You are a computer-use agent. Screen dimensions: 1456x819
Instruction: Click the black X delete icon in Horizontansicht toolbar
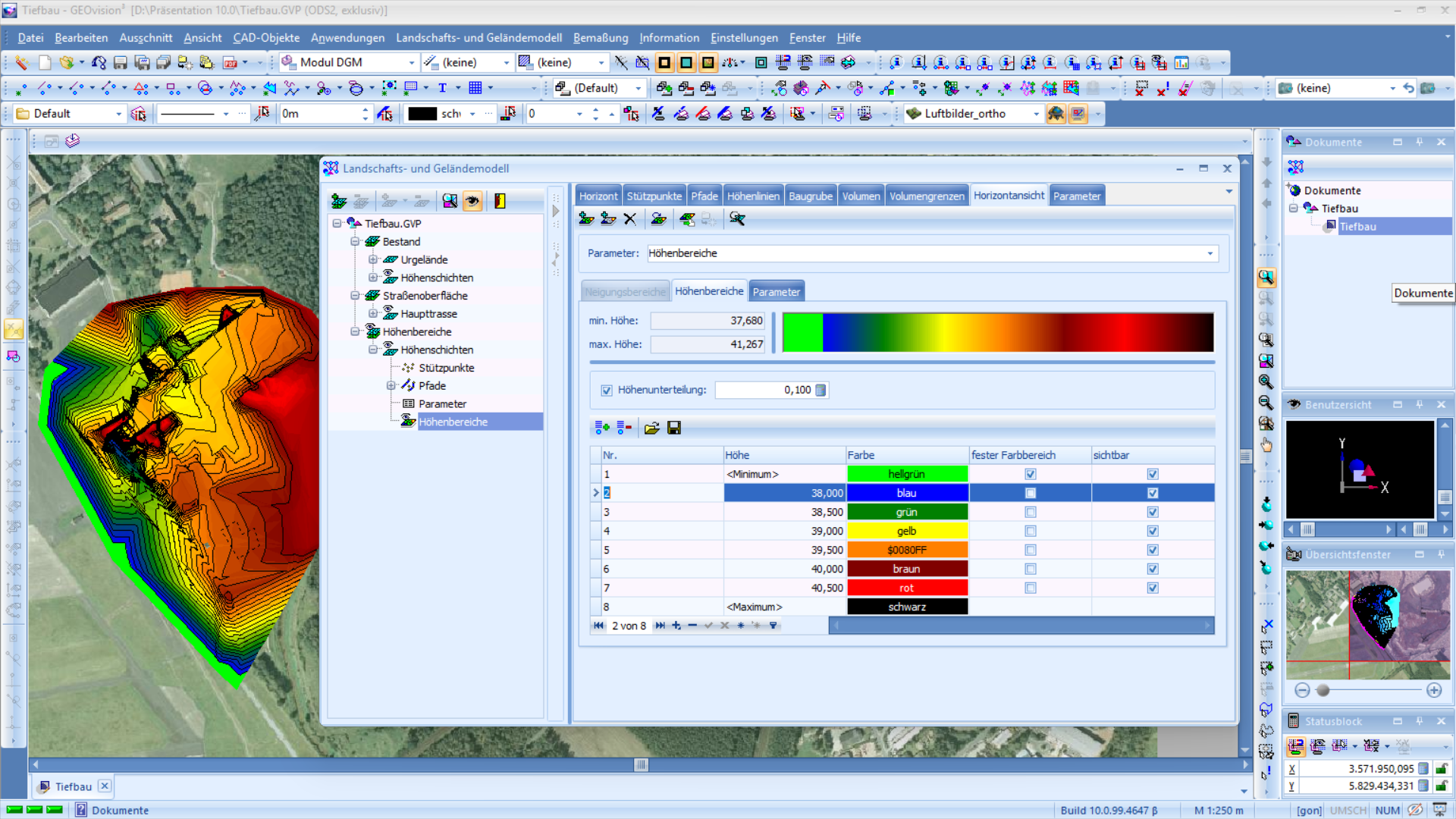click(x=629, y=219)
